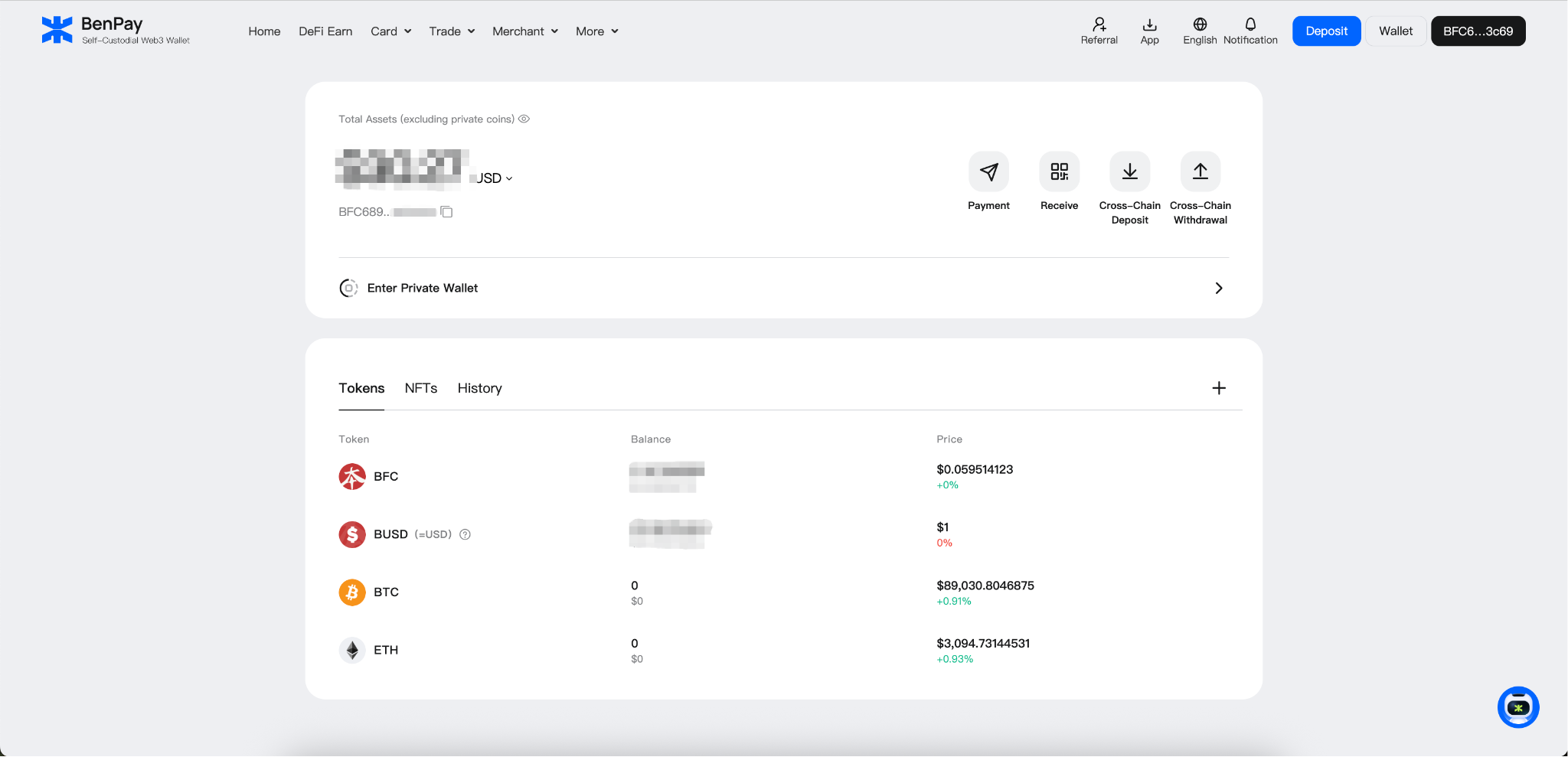Switch to the History tab
The image size is (1568, 757).
479,388
